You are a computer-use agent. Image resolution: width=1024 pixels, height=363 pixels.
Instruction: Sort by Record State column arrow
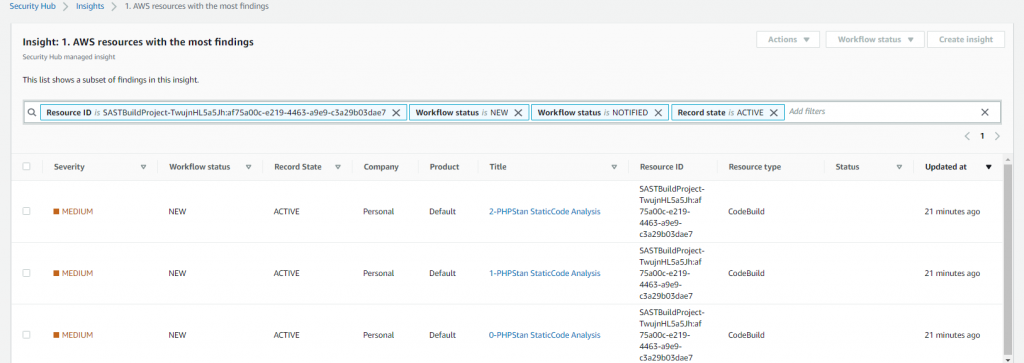[338, 167]
